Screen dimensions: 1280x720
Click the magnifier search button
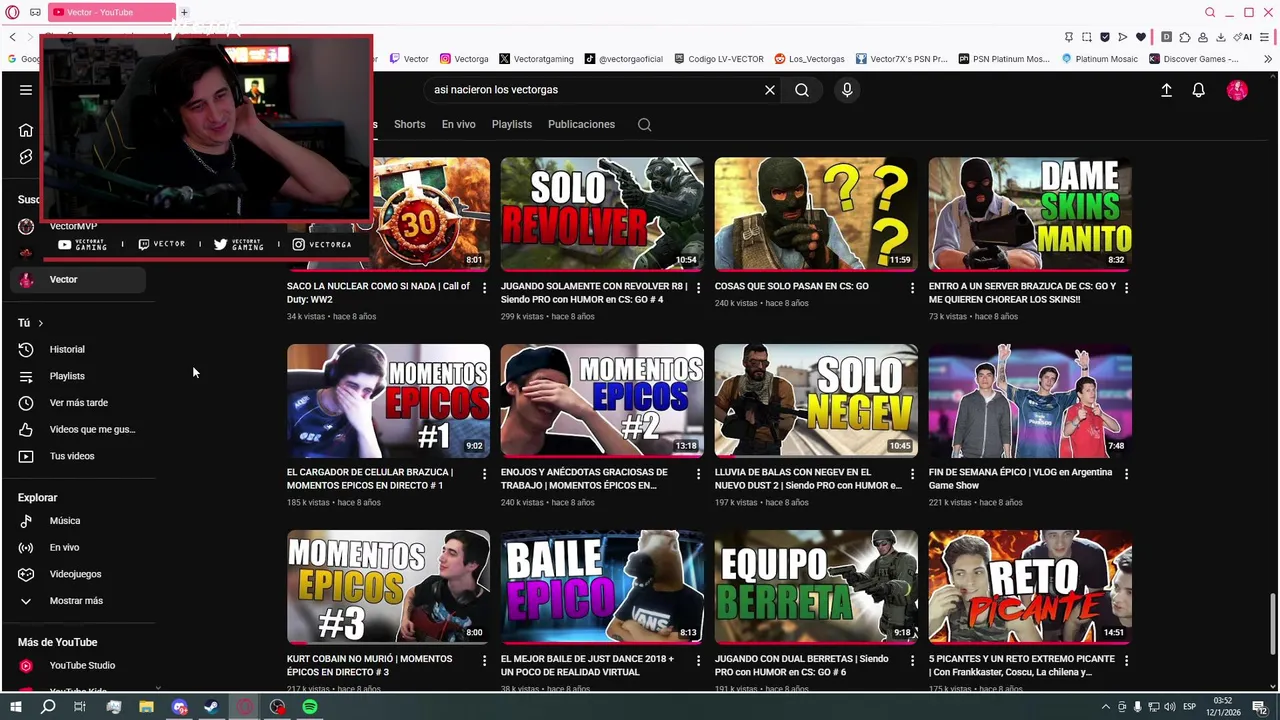click(x=802, y=90)
